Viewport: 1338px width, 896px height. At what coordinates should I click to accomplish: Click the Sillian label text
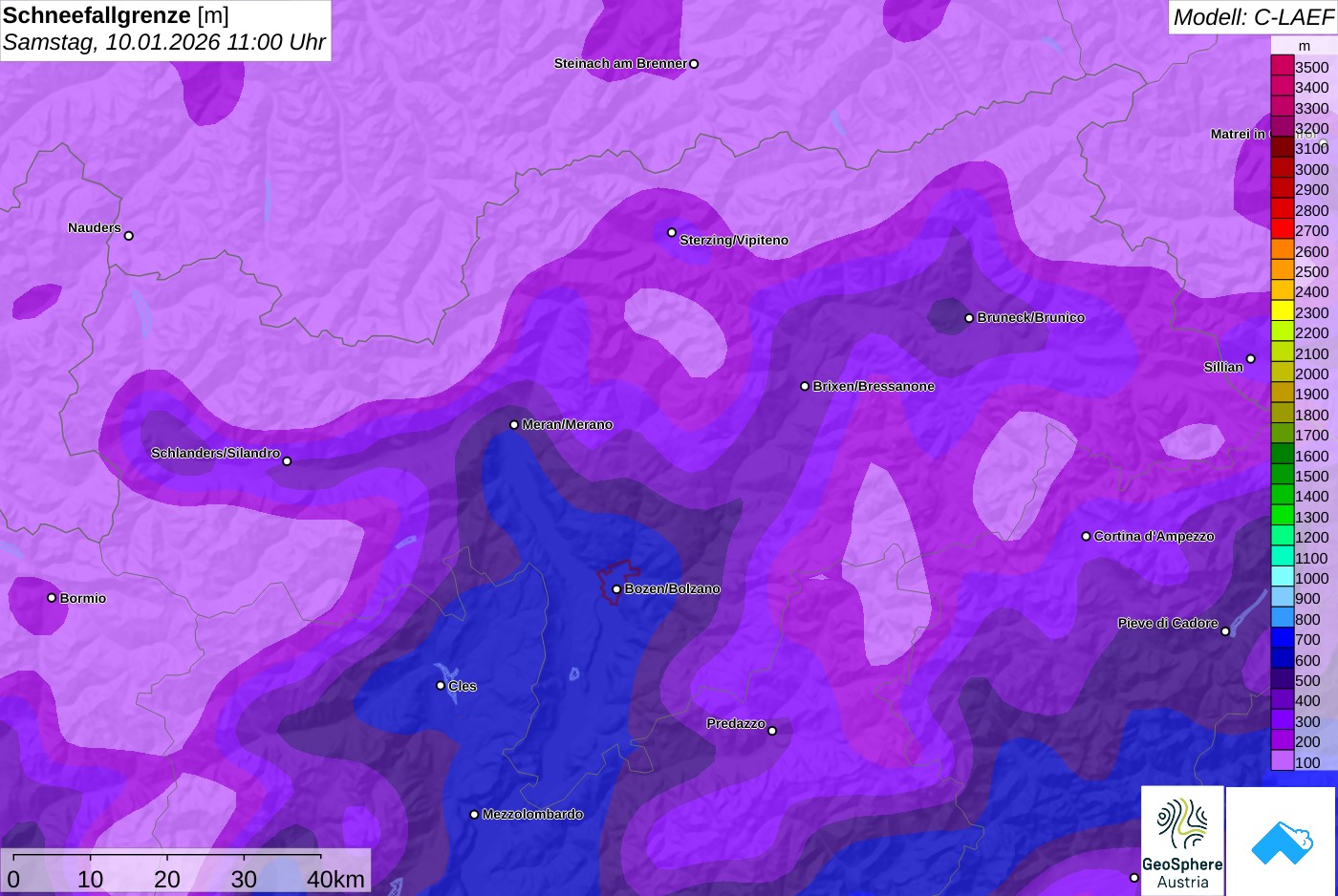coord(1223,368)
